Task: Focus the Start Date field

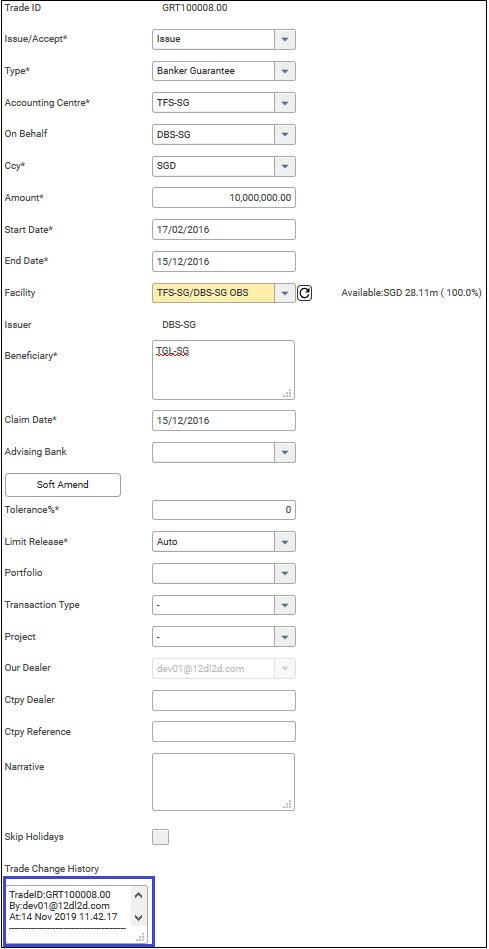Action: coord(224,230)
